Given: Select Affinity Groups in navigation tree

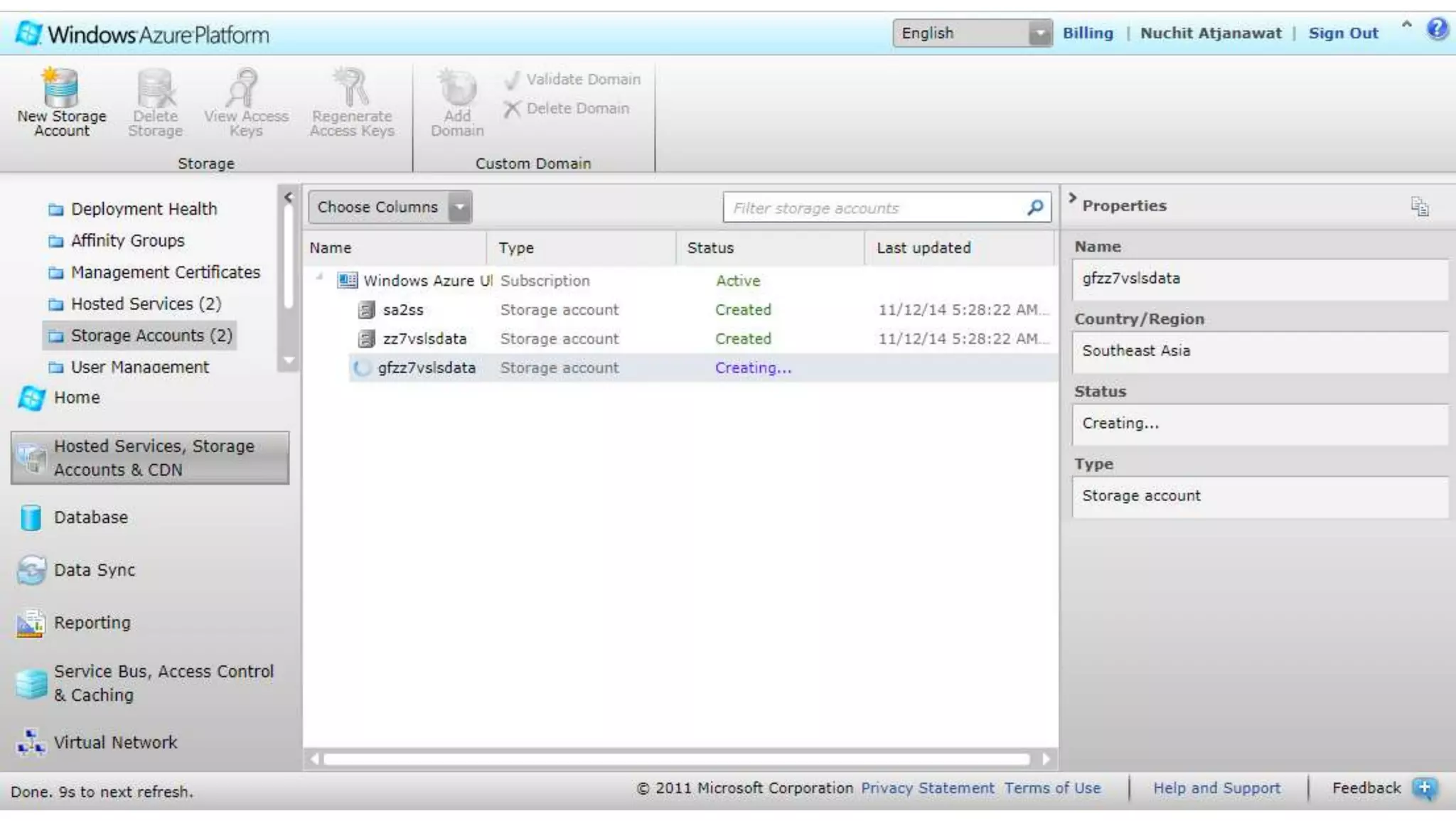Looking at the screenshot, I should [x=127, y=241].
